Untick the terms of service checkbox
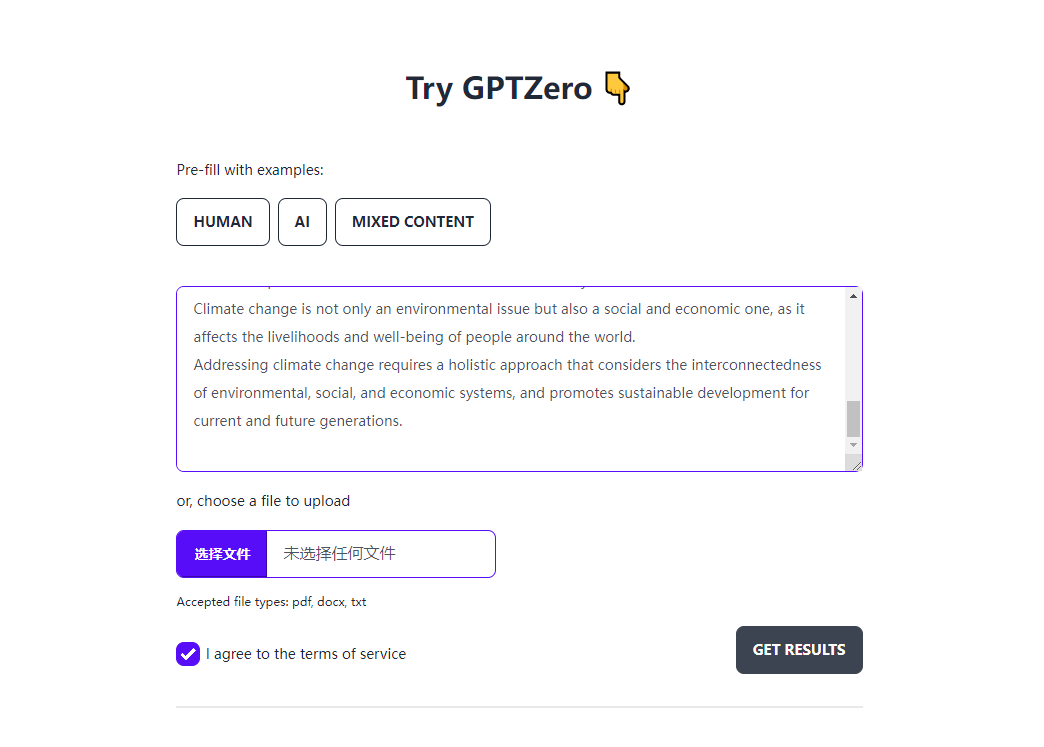This screenshot has height=747, width=1044. 188,654
